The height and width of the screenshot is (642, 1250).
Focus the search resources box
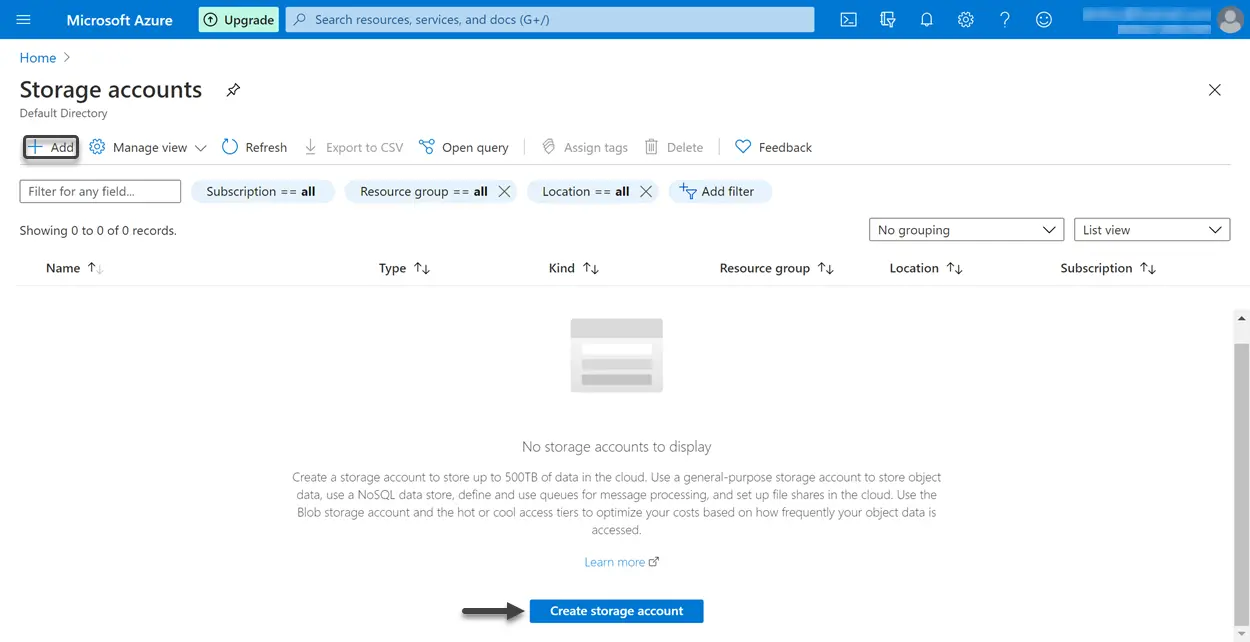[550, 19]
